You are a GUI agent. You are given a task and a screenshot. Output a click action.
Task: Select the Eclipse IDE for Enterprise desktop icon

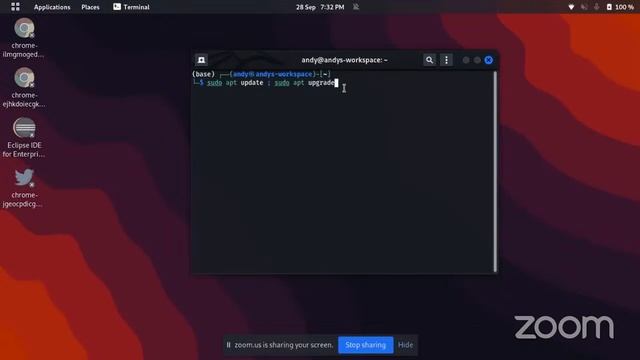(x=24, y=138)
